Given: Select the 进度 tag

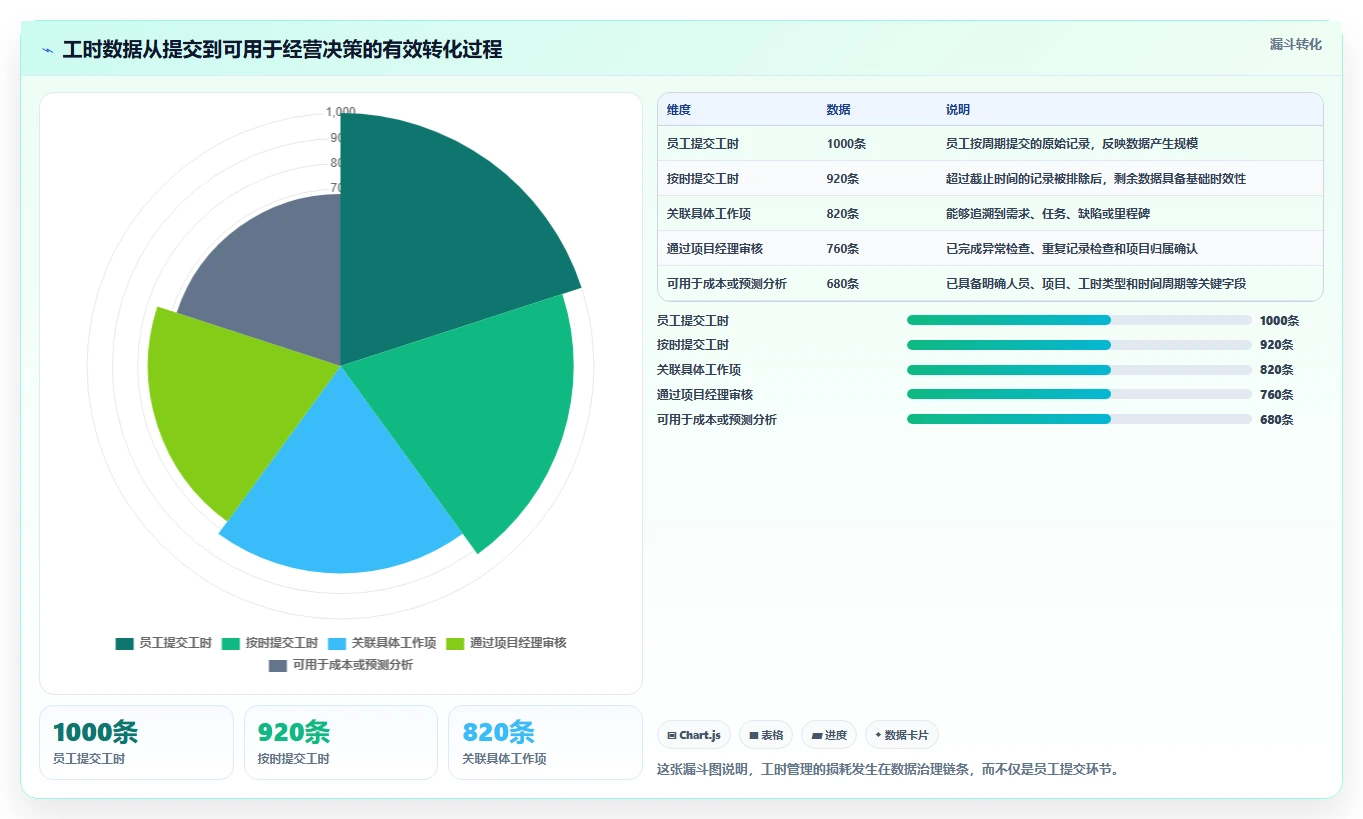Looking at the screenshot, I should (x=829, y=735).
